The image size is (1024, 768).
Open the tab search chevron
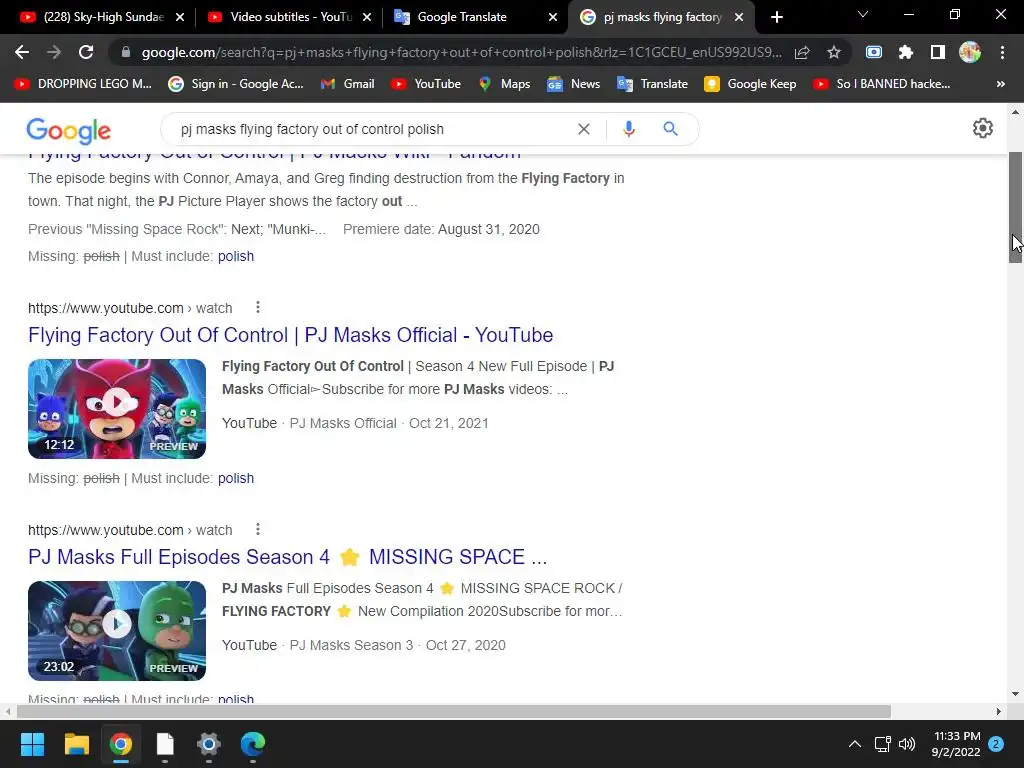click(x=863, y=14)
